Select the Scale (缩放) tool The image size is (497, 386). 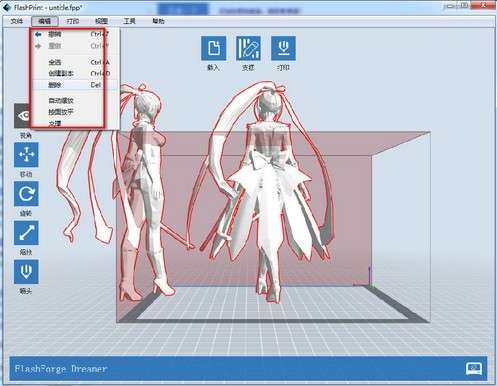26,233
